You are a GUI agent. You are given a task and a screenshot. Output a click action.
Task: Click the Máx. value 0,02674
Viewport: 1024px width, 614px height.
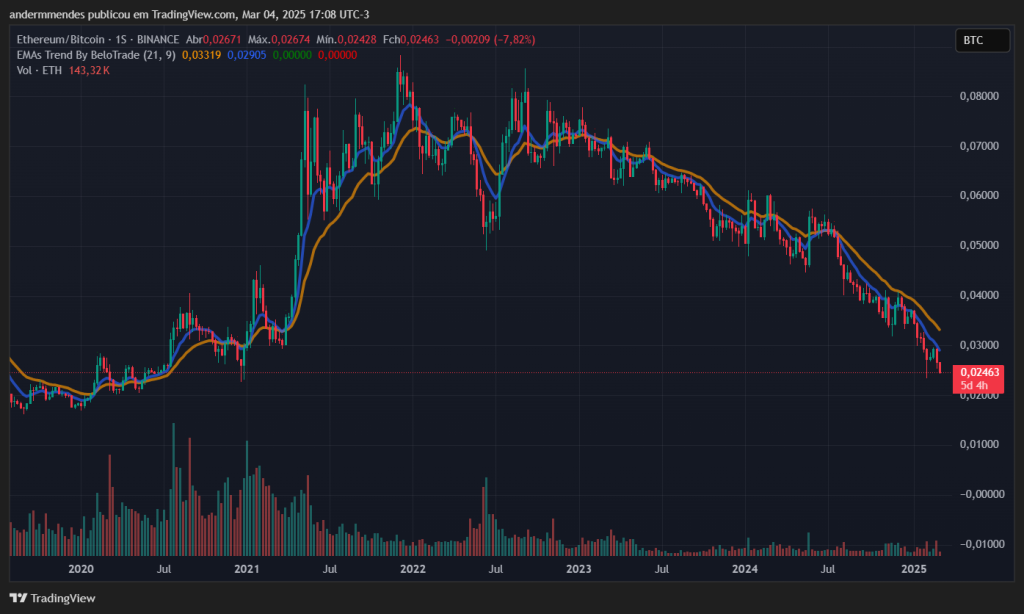coord(291,40)
